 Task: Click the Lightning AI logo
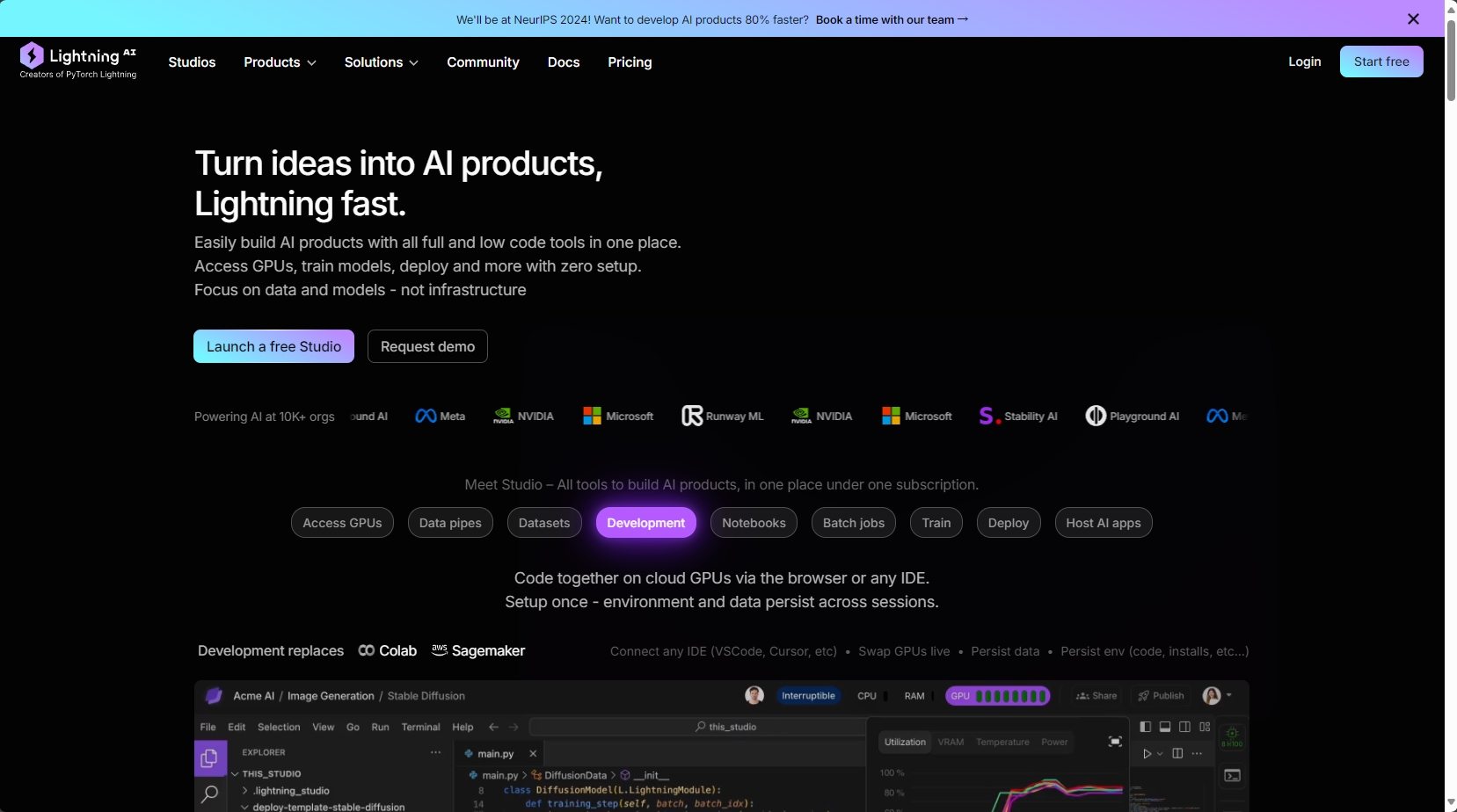tap(78, 62)
